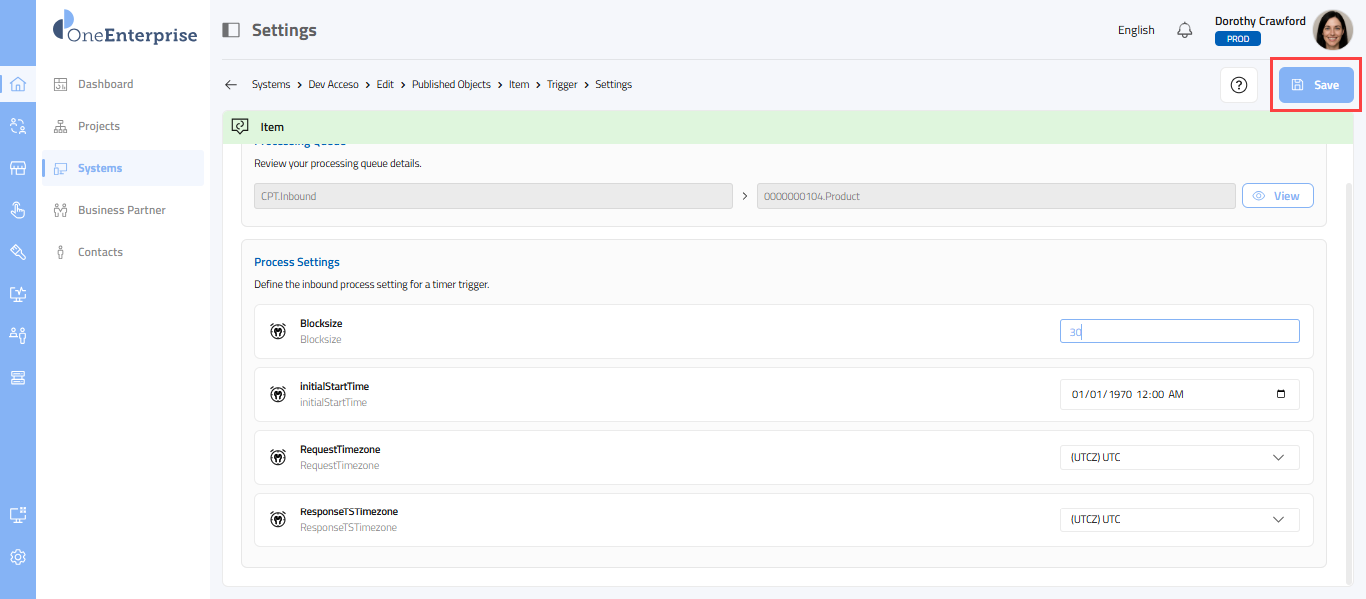Click the home icon in left rail

[18, 84]
